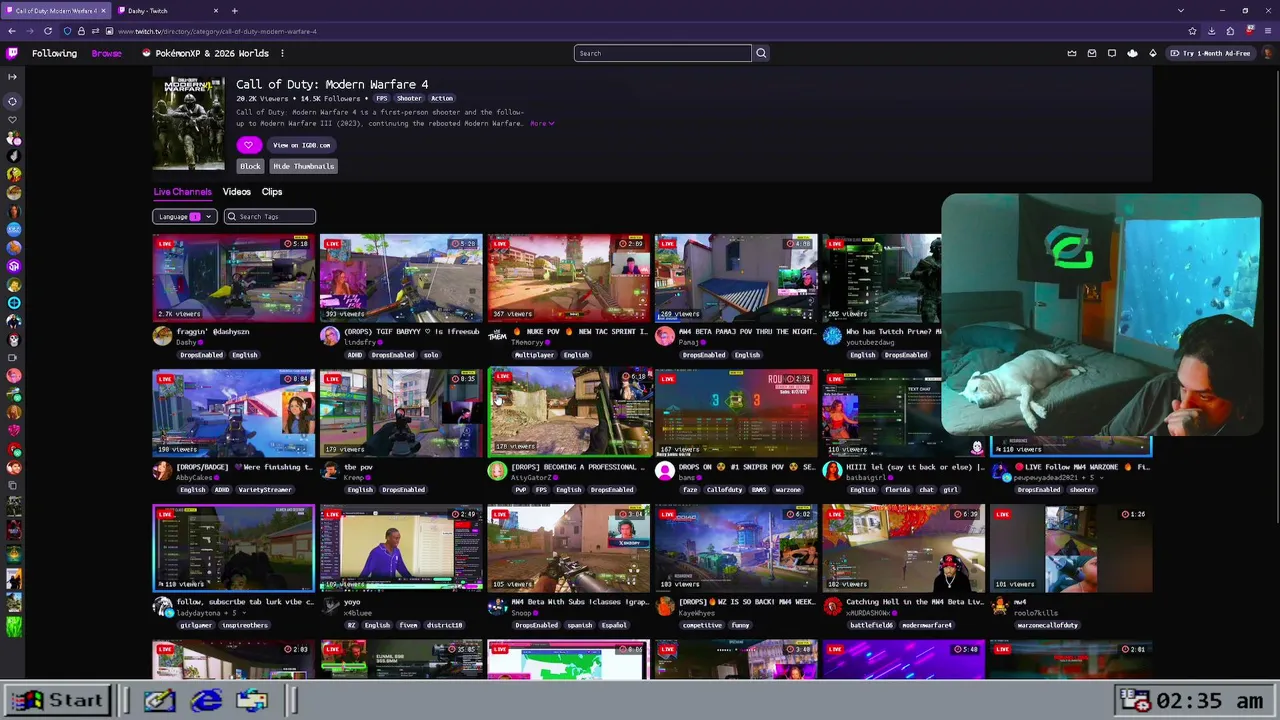Switch to the Videos tab
This screenshot has width=1280, height=720.
(x=237, y=192)
